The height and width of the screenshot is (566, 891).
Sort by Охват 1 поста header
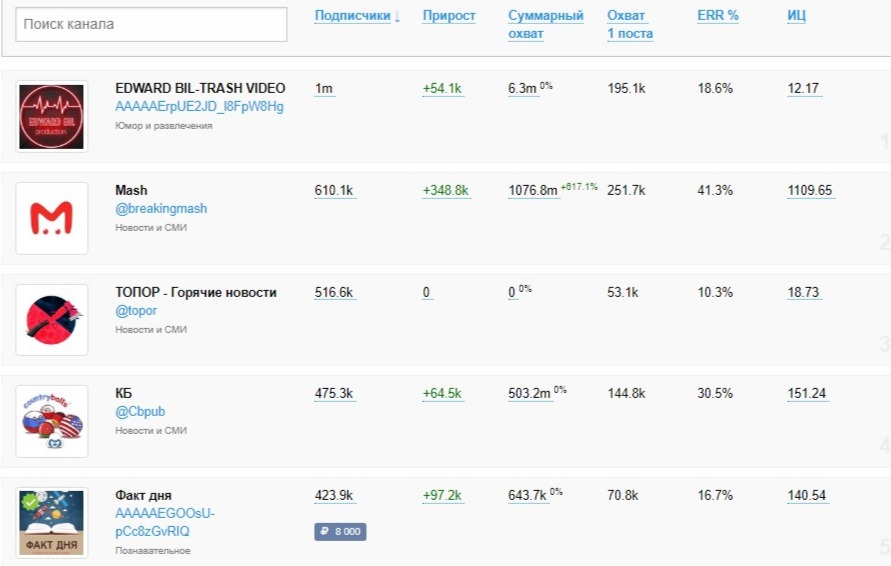click(x=630, y=25)
